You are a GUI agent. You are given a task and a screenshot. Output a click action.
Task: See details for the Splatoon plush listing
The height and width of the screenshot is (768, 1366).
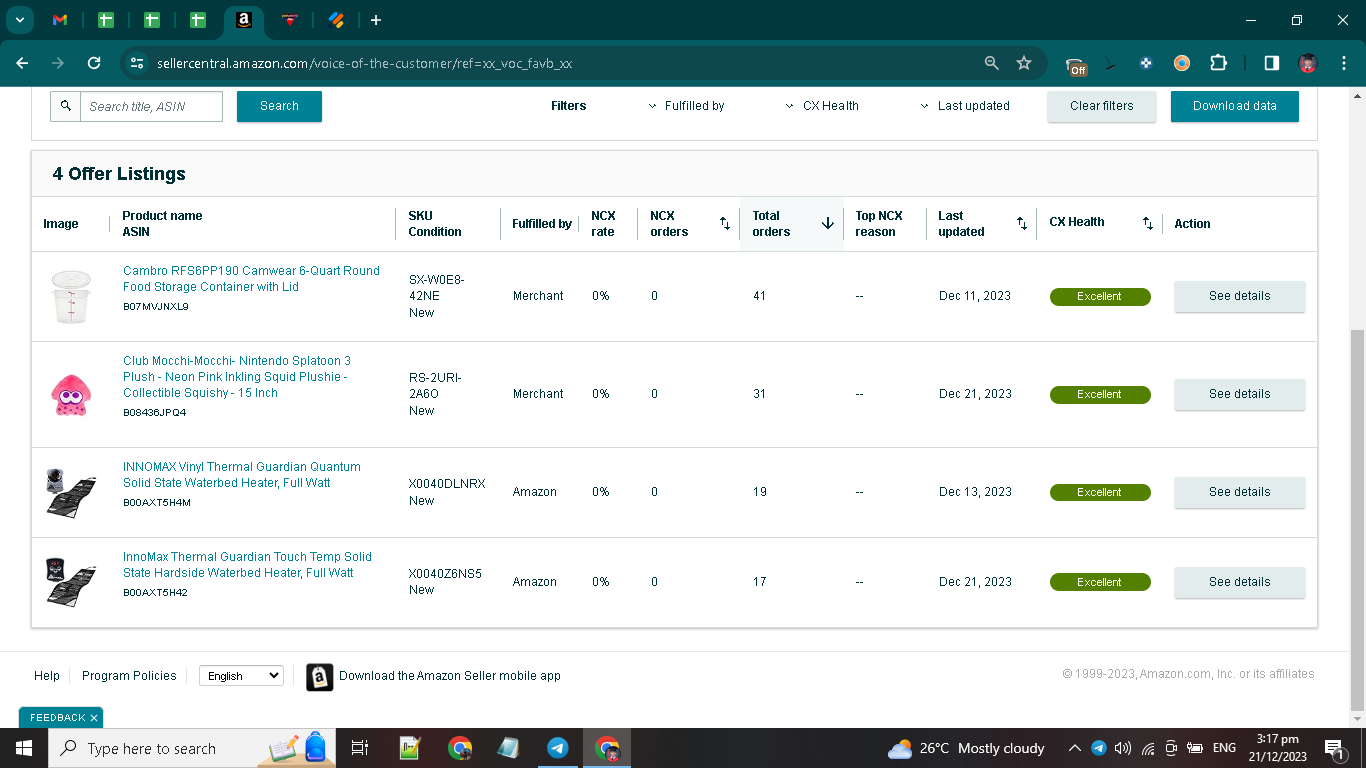coord(1239,394)
